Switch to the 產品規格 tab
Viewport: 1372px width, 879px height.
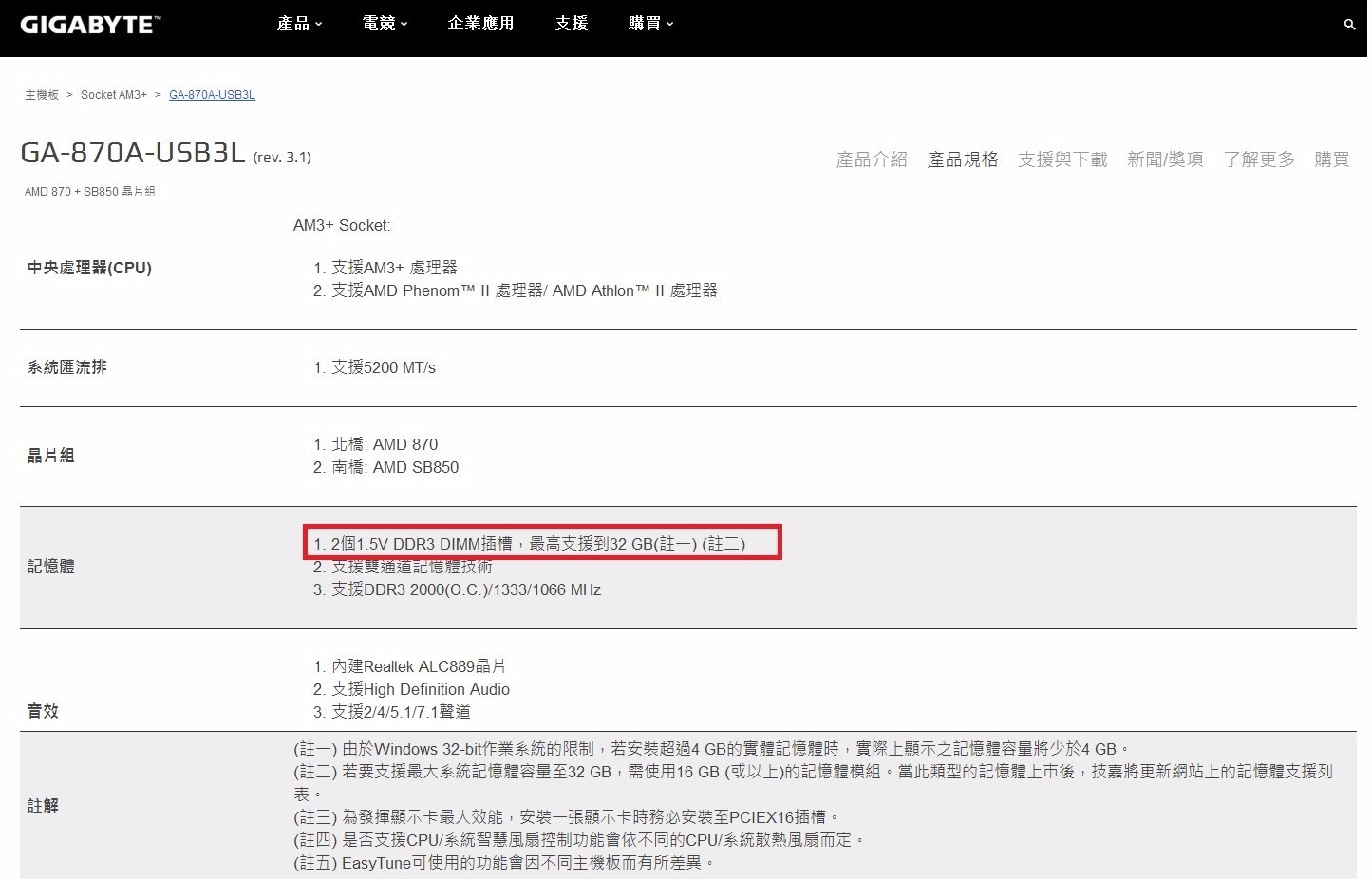coord(963,159)
